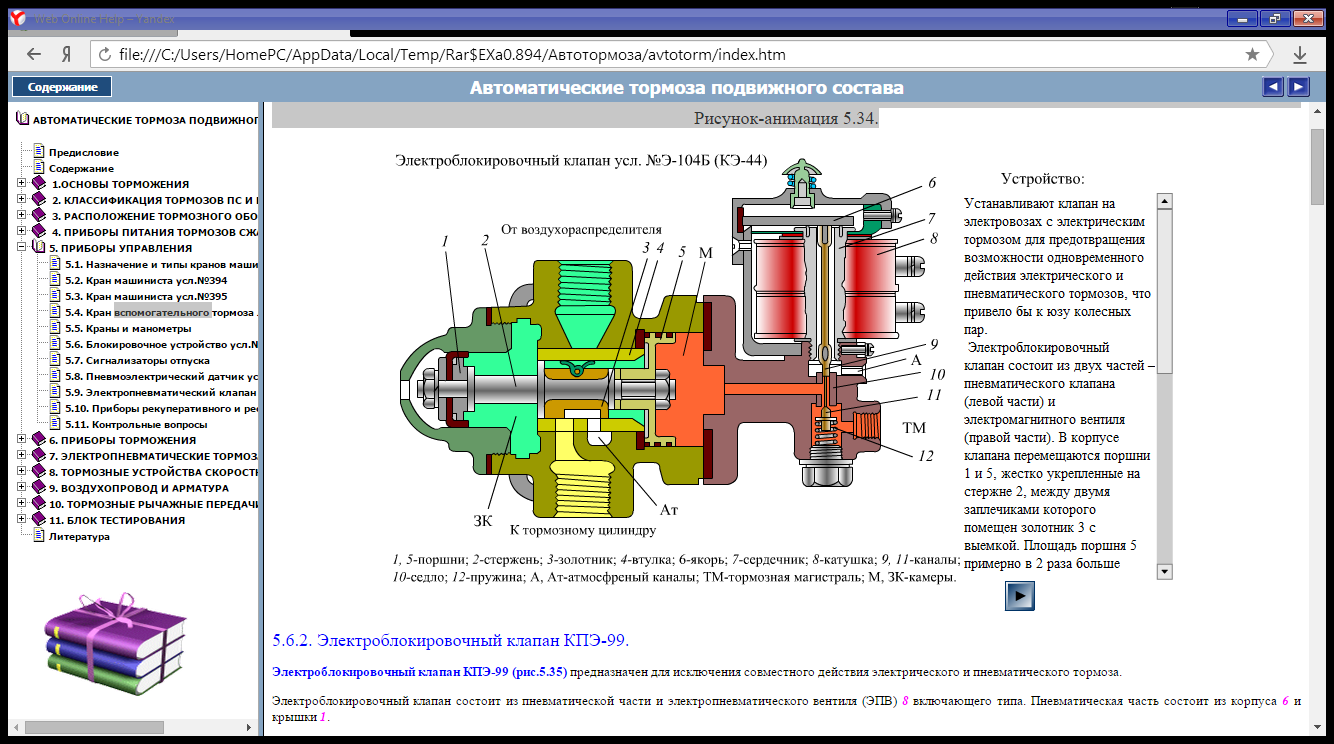Click main page vertical scrollbar thumb
Screen dimensions: 1334x744
point(1317,165)
